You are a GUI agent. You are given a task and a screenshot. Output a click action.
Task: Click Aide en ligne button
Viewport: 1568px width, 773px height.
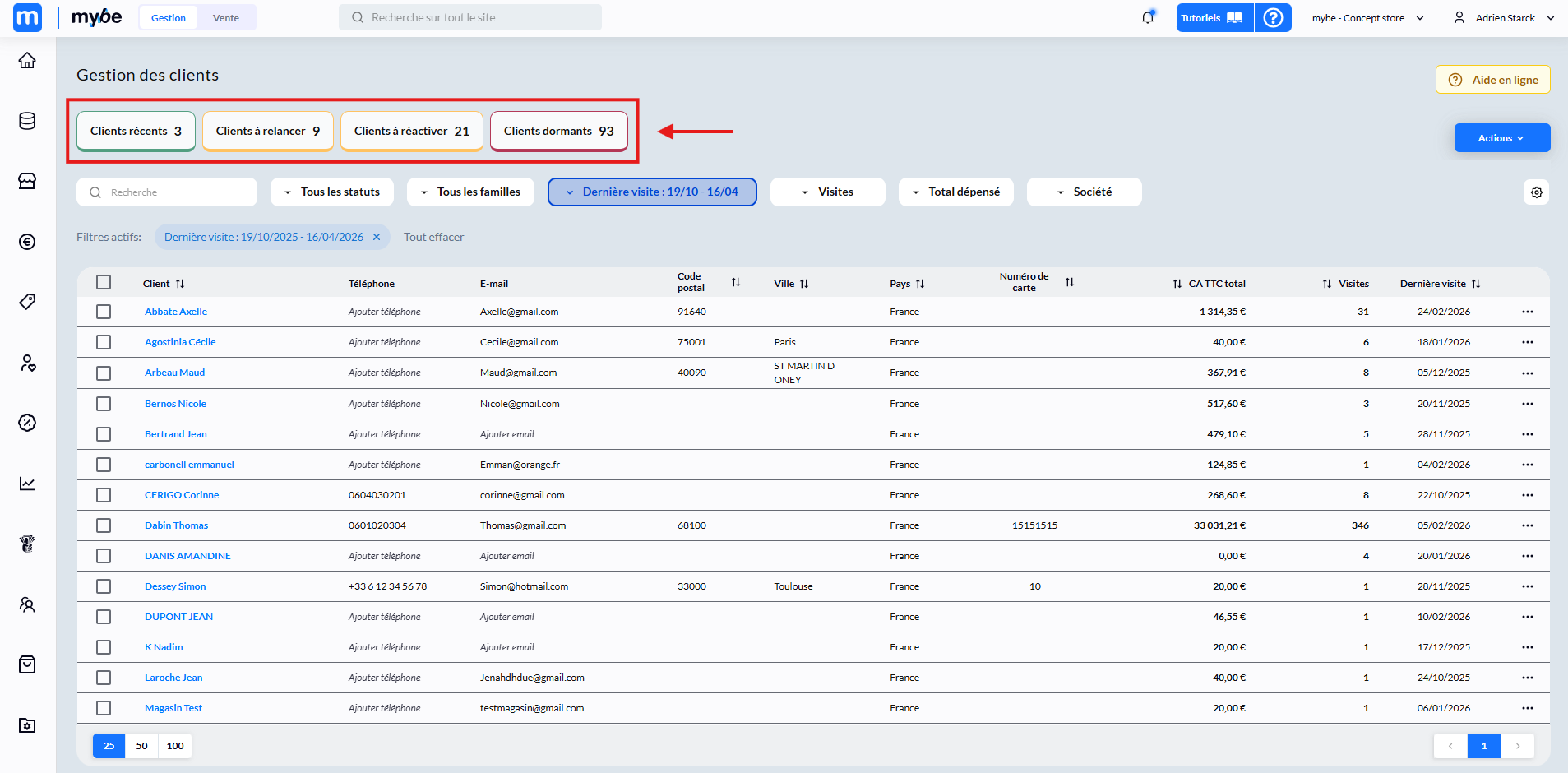(x=1493, y=80)
